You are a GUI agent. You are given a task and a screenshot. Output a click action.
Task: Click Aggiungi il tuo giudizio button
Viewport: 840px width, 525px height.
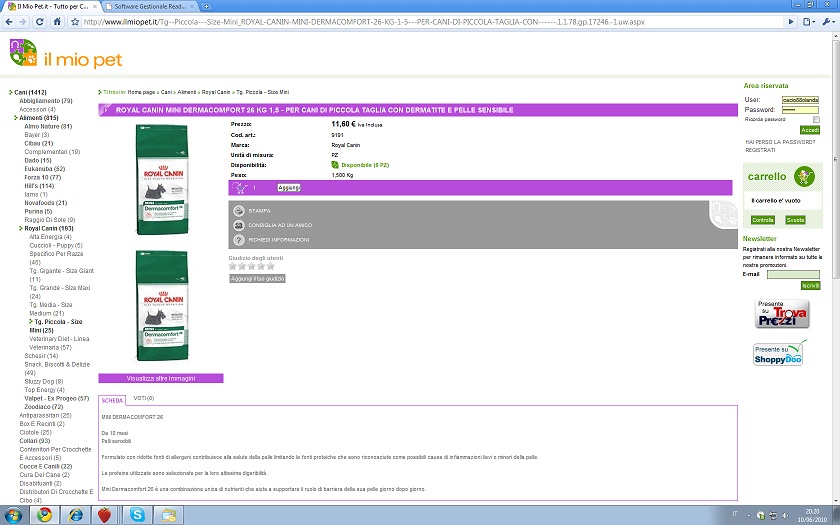[x=257, y=279]
